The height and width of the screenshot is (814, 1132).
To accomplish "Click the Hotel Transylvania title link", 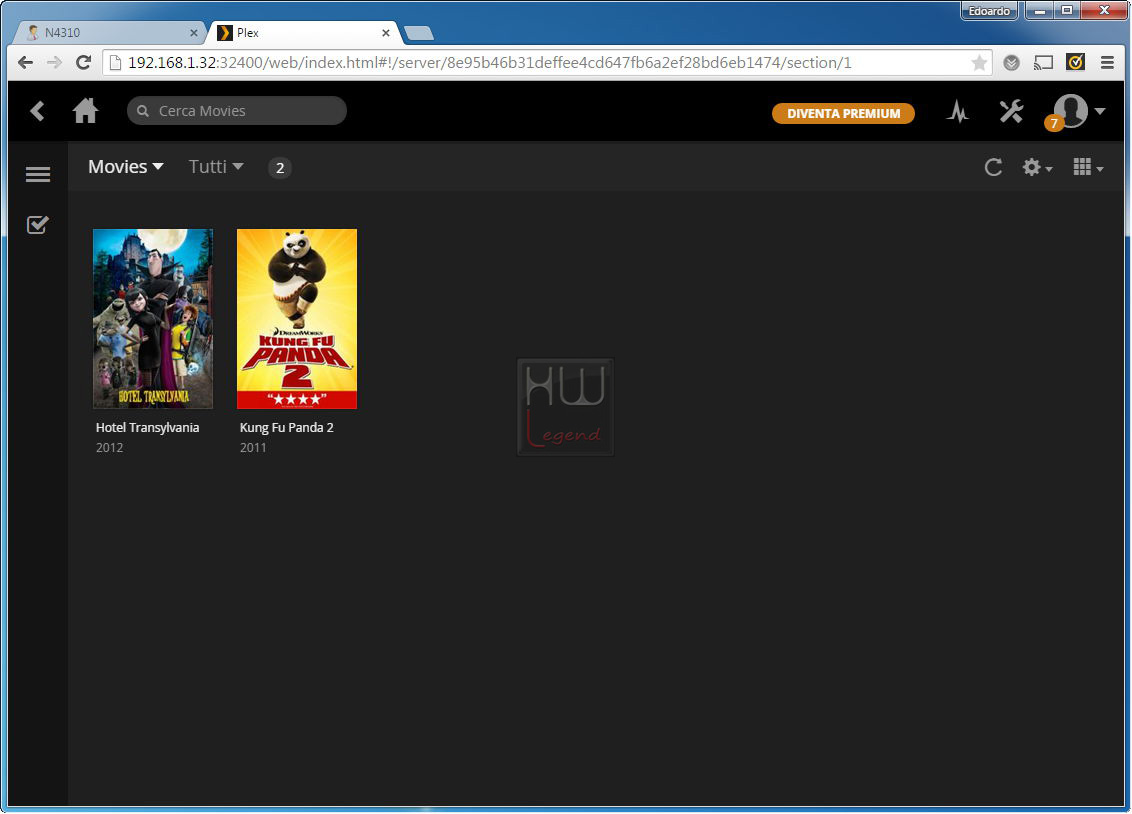I will tap(147, 427).
